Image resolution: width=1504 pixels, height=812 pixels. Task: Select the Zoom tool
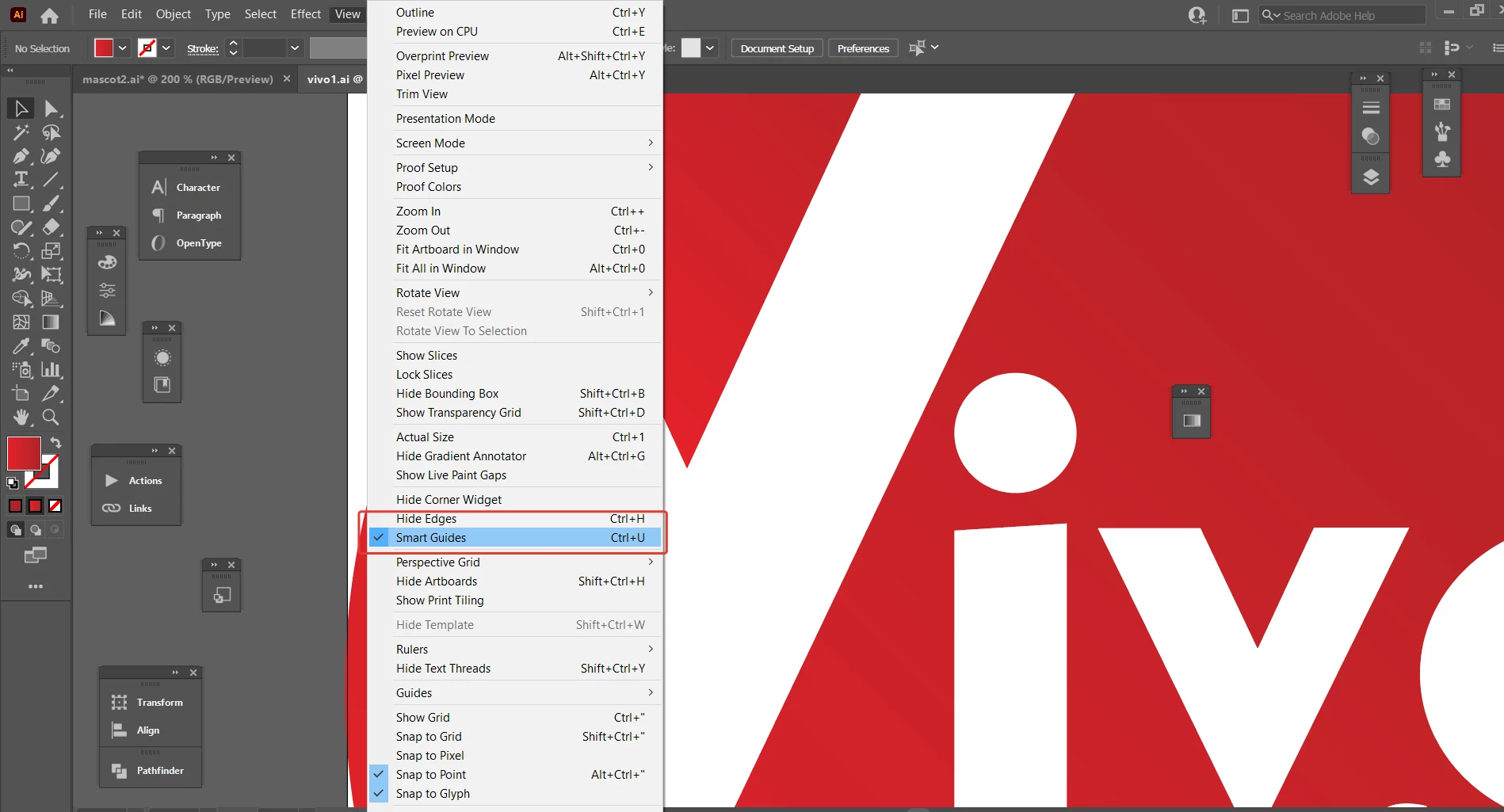coord(52,417)
